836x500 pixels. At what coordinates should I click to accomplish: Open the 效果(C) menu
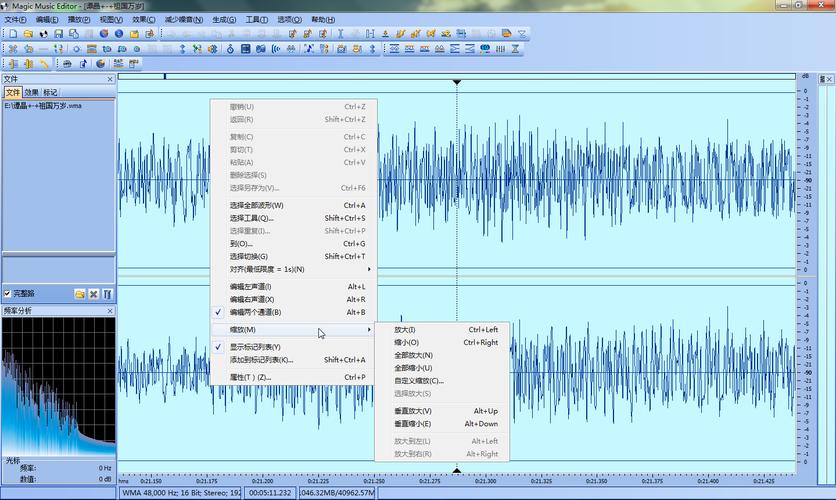coord(143,20)
